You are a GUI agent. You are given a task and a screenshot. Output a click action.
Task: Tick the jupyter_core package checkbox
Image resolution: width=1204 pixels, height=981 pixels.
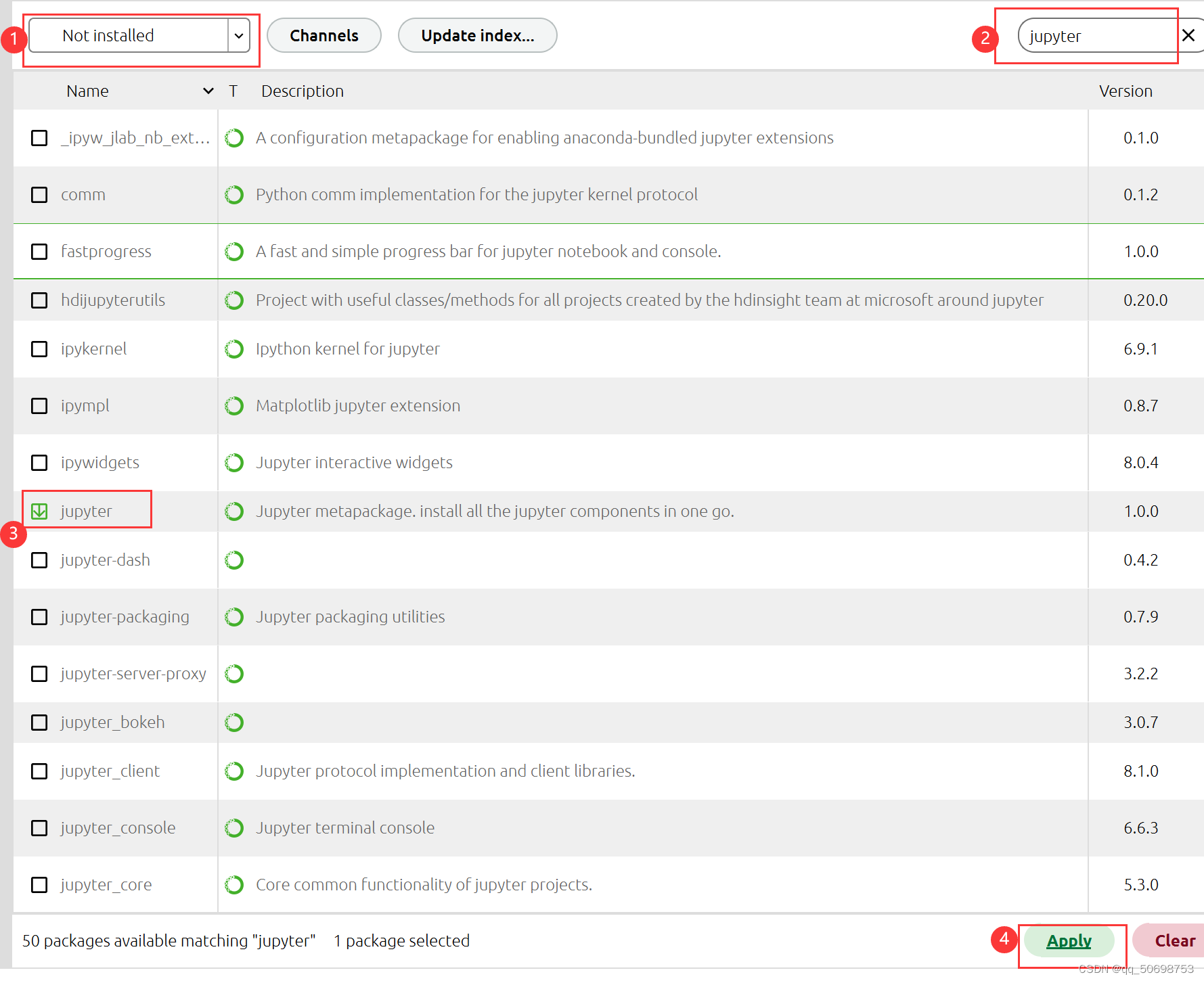pyautogui.click(x=39, y=885)
